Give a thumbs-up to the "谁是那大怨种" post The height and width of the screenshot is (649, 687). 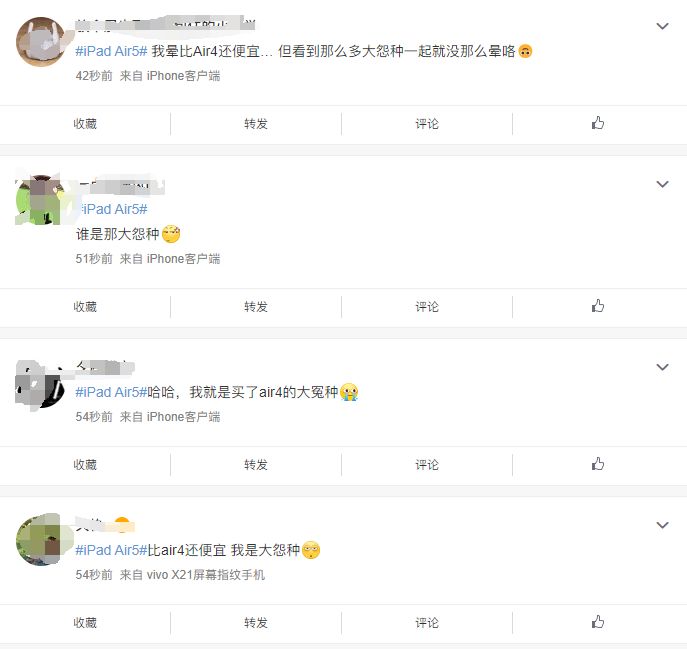pos(598,306)
